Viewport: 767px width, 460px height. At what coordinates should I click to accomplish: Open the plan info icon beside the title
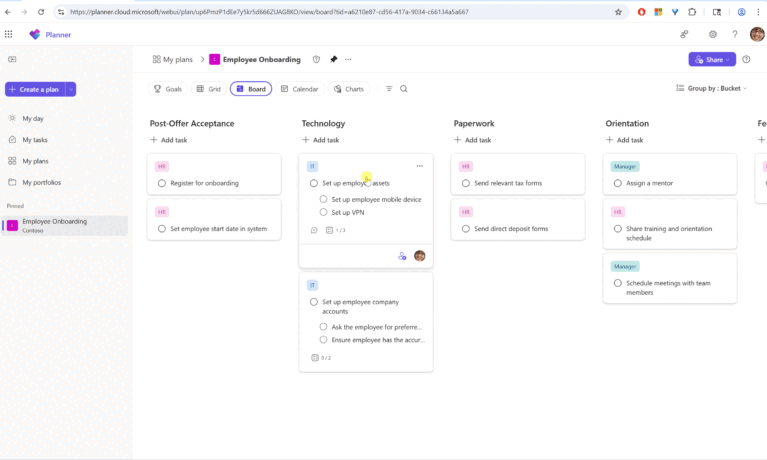316,60
